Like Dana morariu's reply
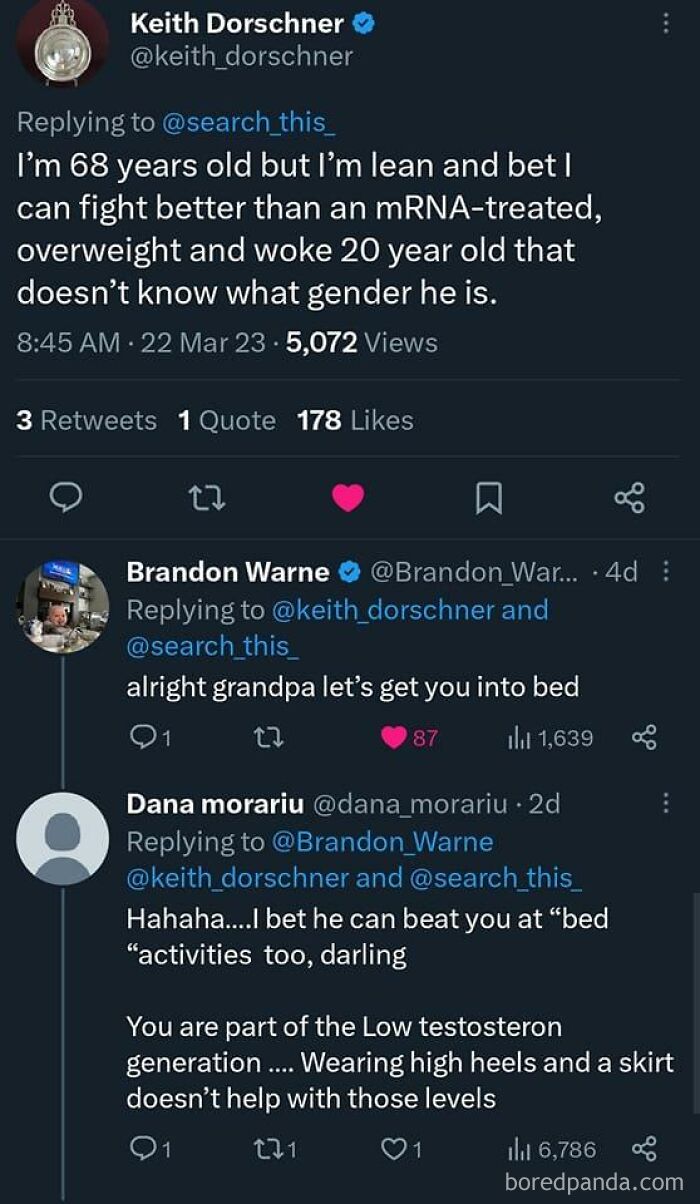 [398, 1149]
